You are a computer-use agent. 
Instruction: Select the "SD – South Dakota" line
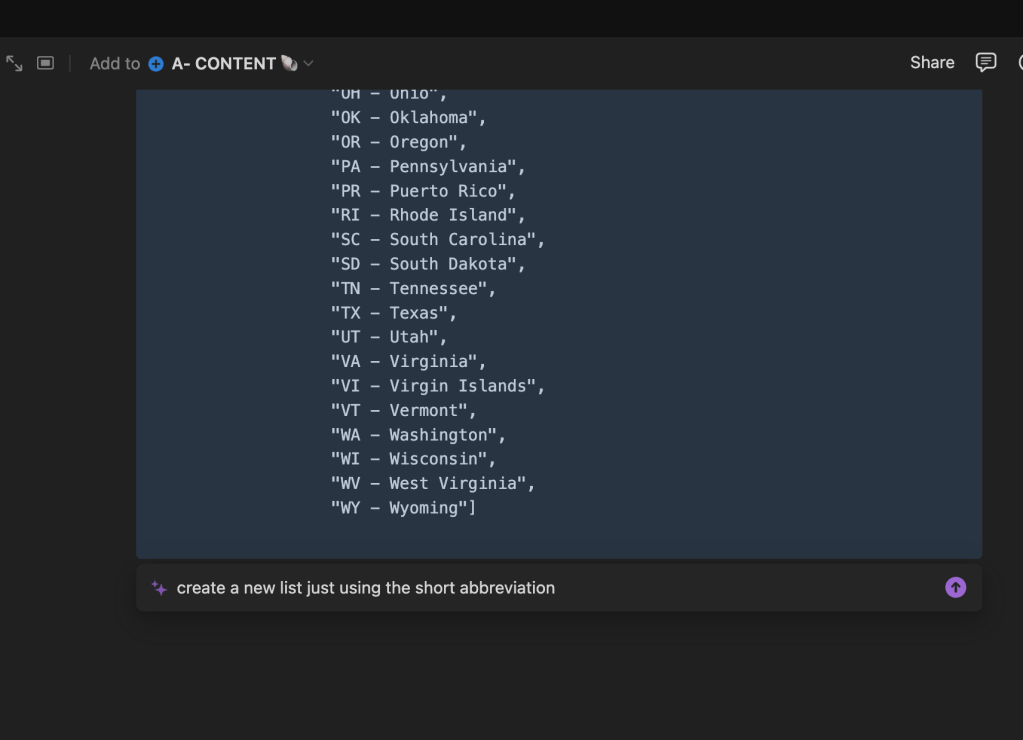point(428,264)
